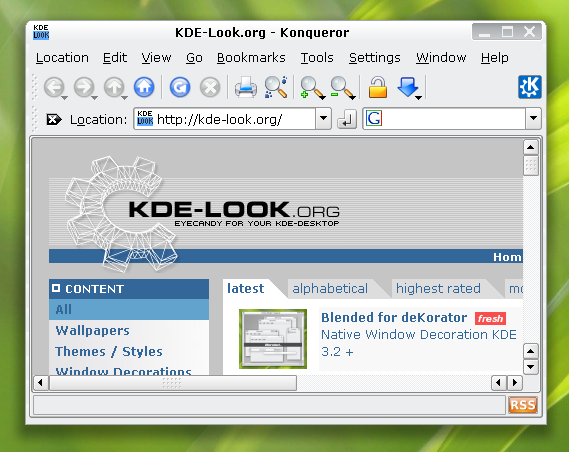Open the Up button dropdown arrow
This screenshot has width=569, height=452.
(x=124, y=98)
